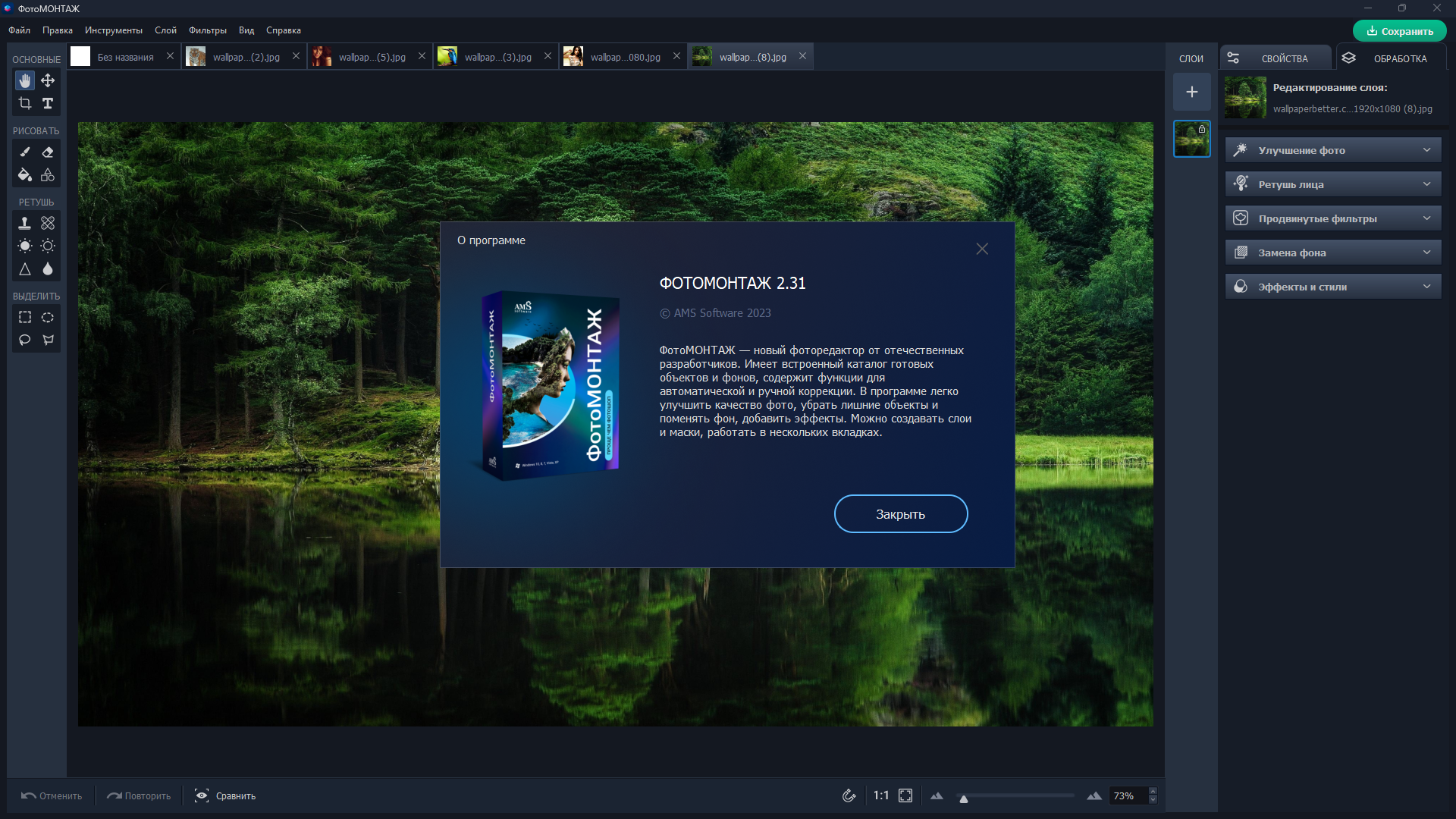The height and width of the screenshot is (819, 1456).
Task: Select the forest layer thumbnail
Action: click(1192, 139)
